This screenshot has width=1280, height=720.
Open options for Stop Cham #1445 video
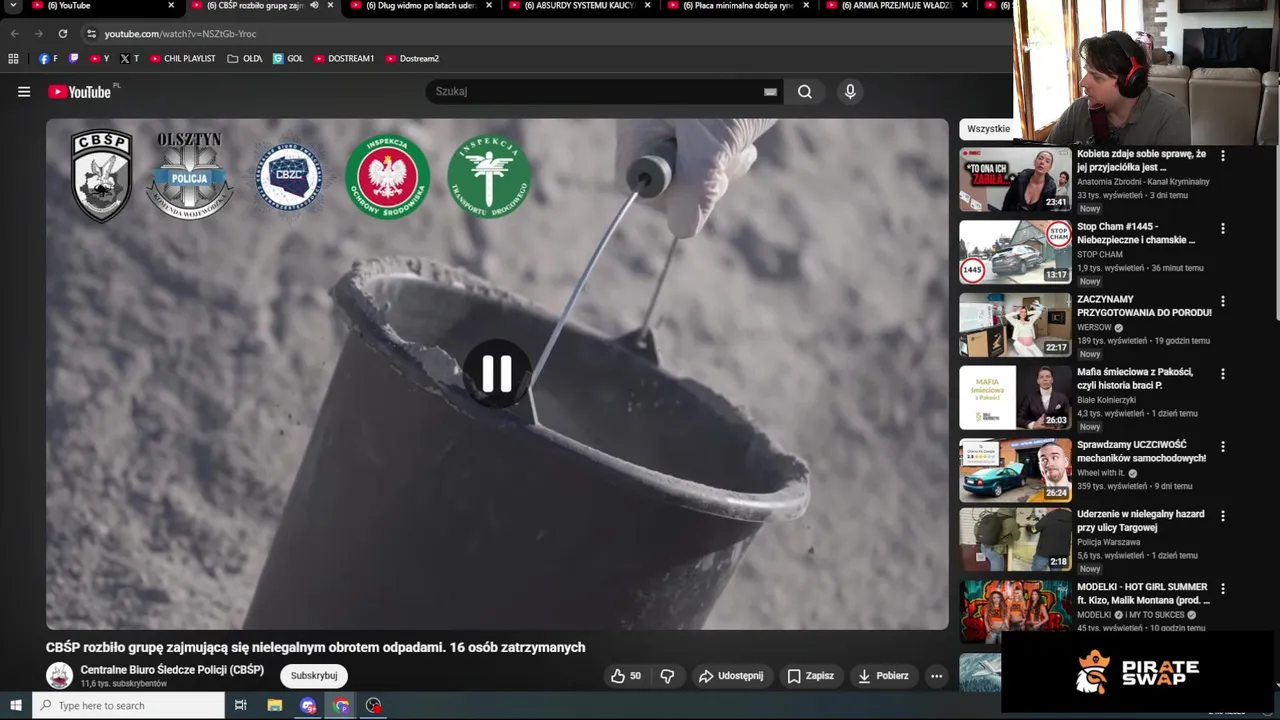[1222, 229]
